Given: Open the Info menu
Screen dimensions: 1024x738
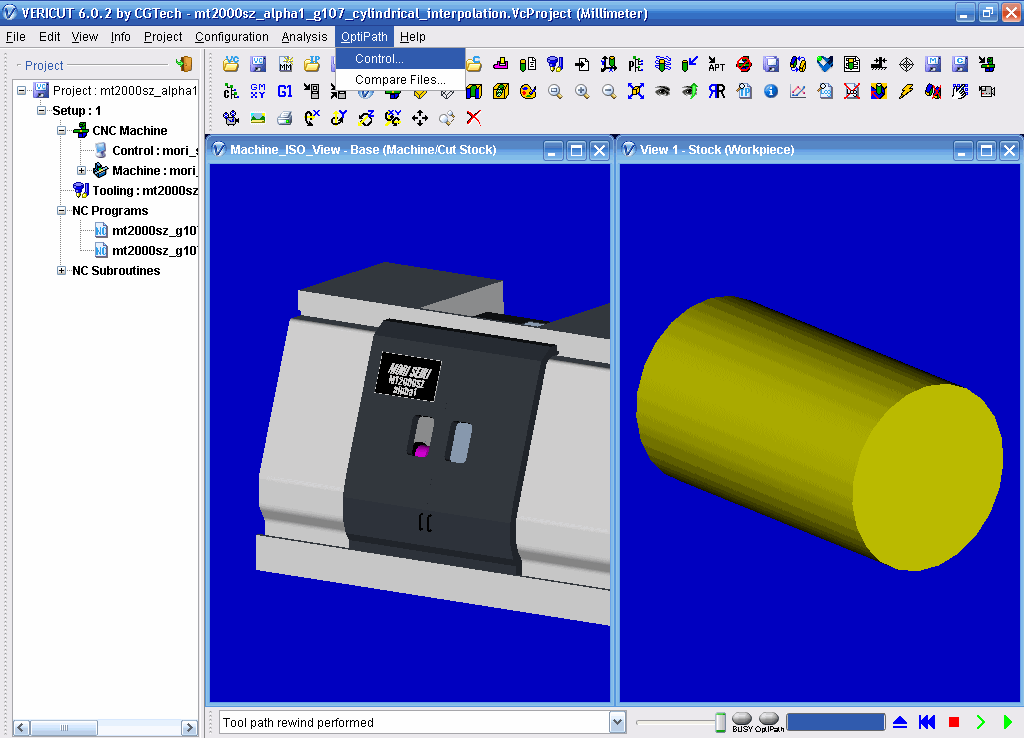Looking at the screenshot, I should 121,37.
